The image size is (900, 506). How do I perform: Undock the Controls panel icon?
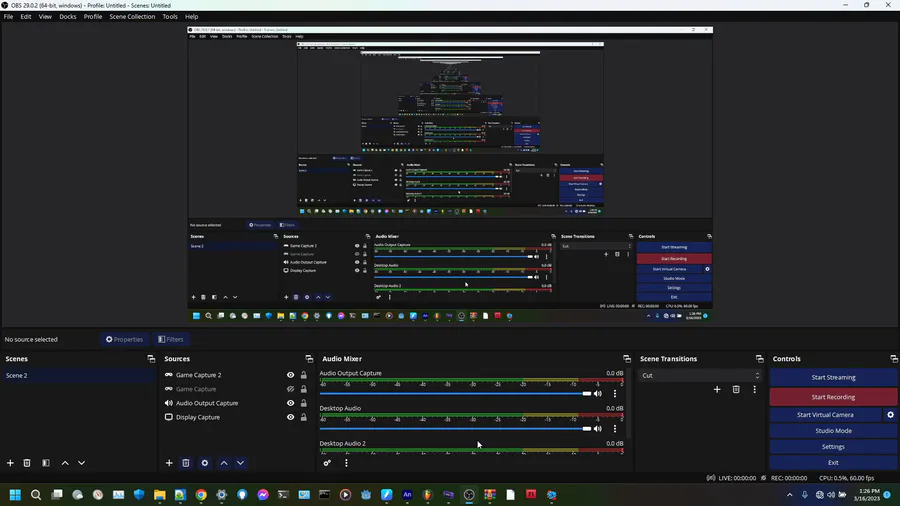(894, 359)
